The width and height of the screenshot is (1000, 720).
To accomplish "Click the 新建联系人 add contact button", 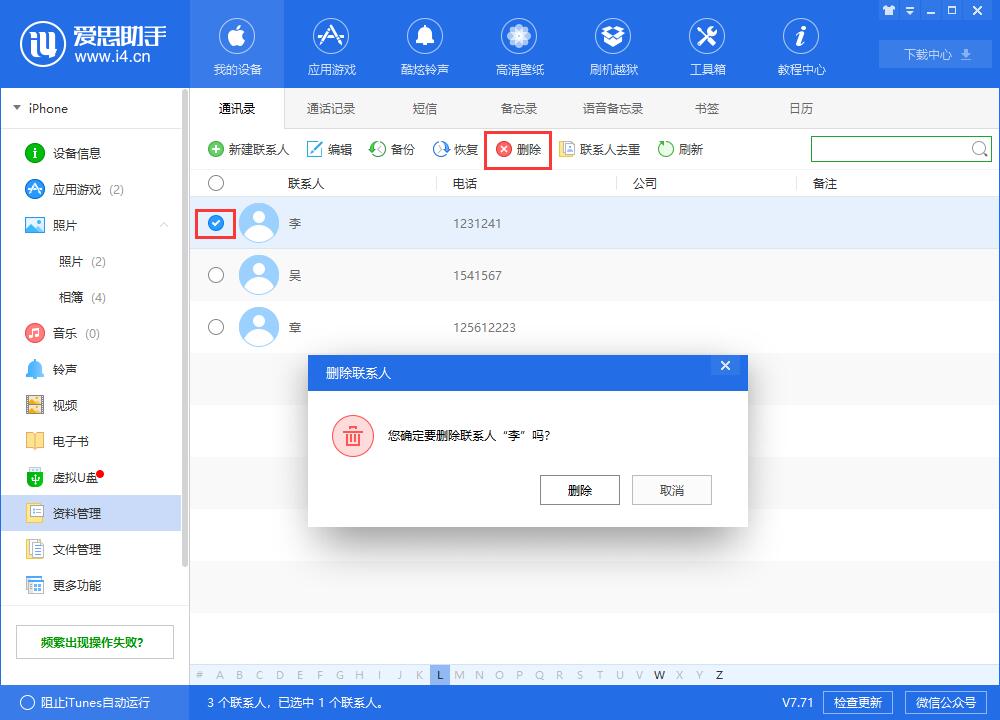I will pyautogui.click(x=248, y=150).
